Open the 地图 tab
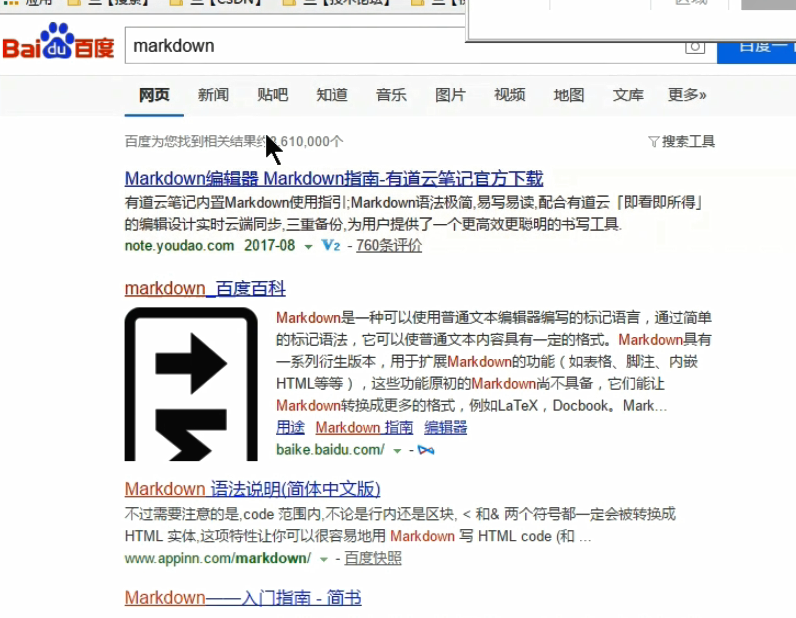Image resolution: width=796 pixels, height=618 pixels. [569, 95]
